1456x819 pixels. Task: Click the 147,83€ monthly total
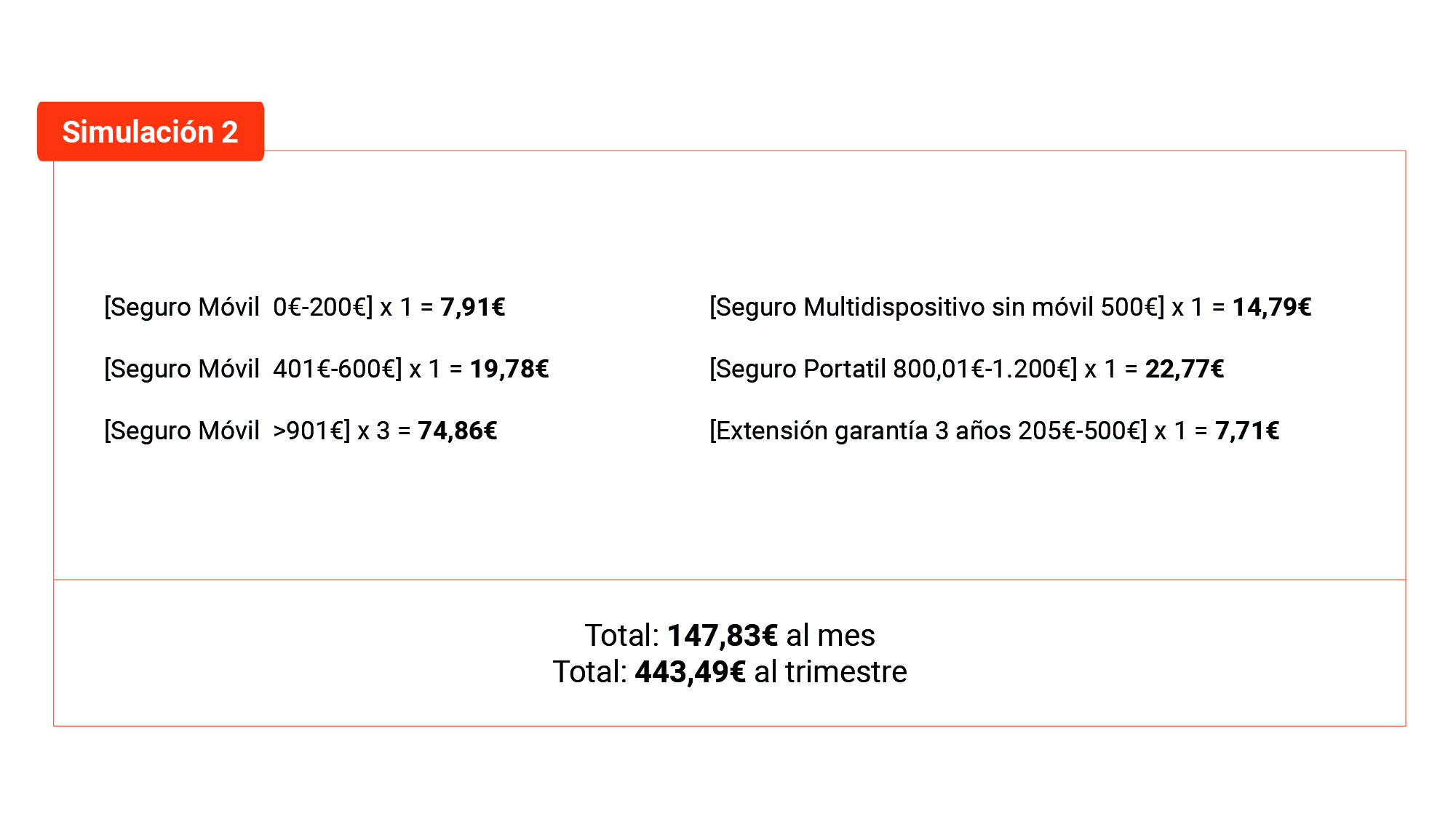click(x=722, y=635)
